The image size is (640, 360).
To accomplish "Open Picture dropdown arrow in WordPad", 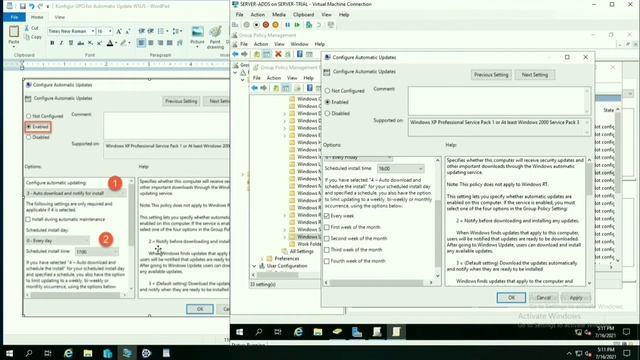I will pos(197,47).
